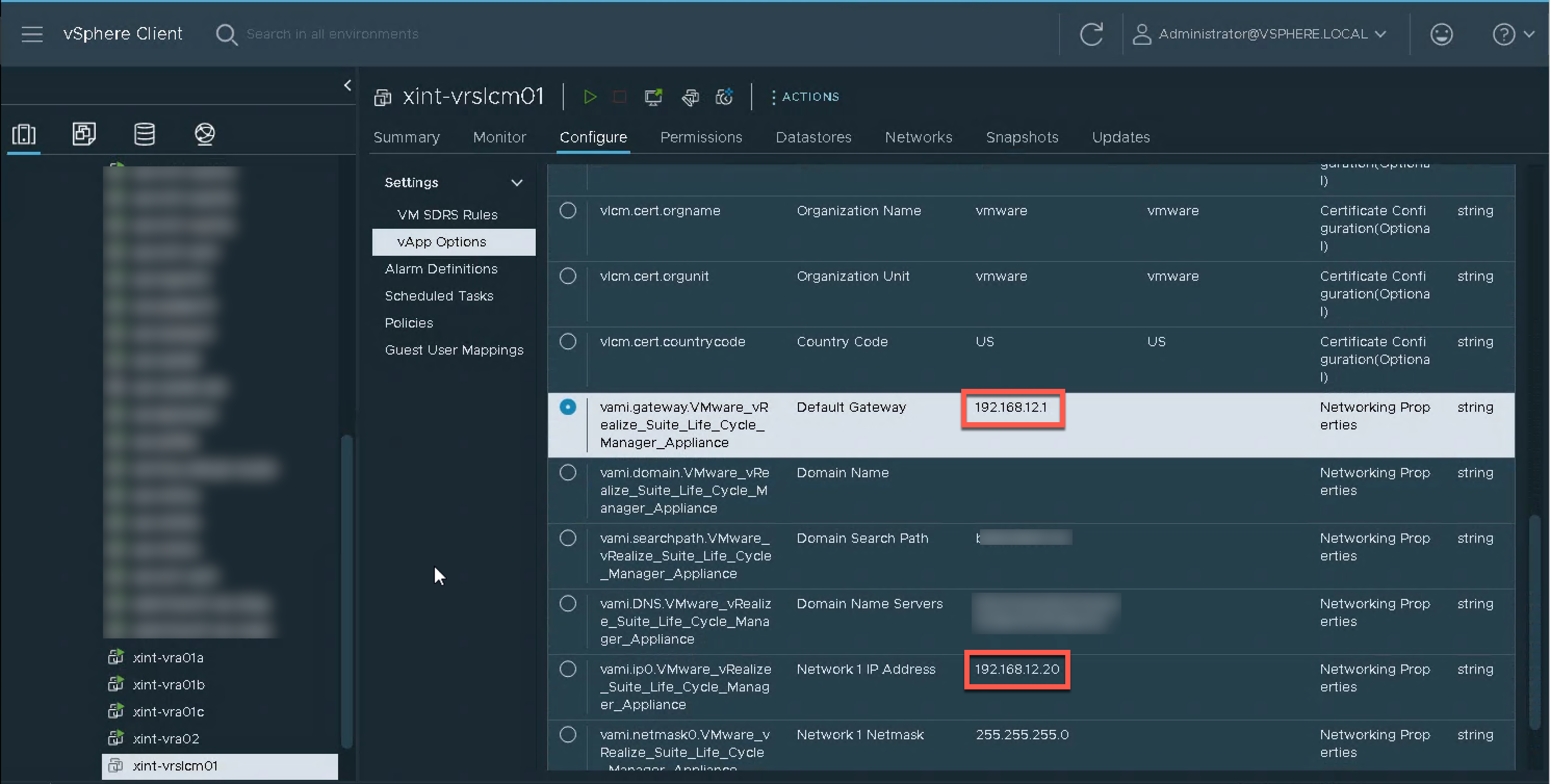The image size is (1550, 784).
Task: Click the inventory tree vertical scrollbar
Action: 346,591
